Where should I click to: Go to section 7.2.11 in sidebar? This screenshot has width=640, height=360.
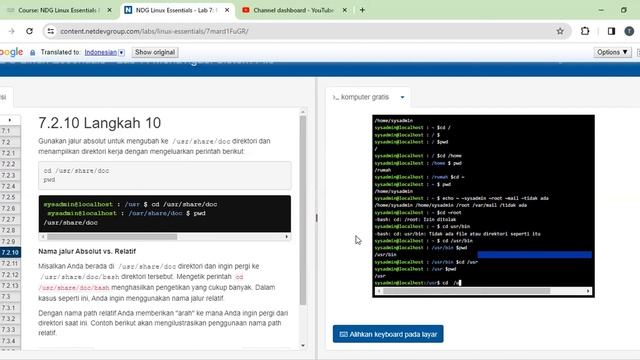point(10,263)
